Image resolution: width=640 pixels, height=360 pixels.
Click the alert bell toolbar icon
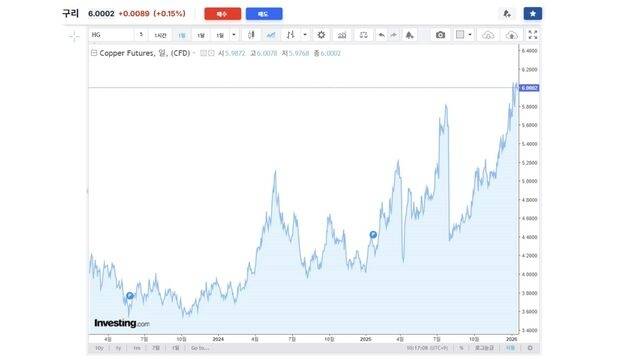409,35
